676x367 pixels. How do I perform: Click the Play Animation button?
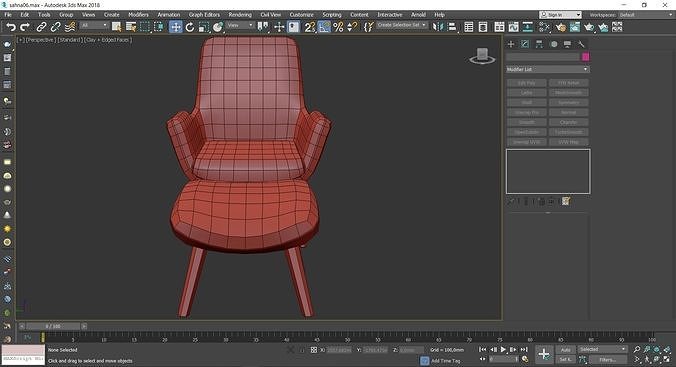pos(503,350)
